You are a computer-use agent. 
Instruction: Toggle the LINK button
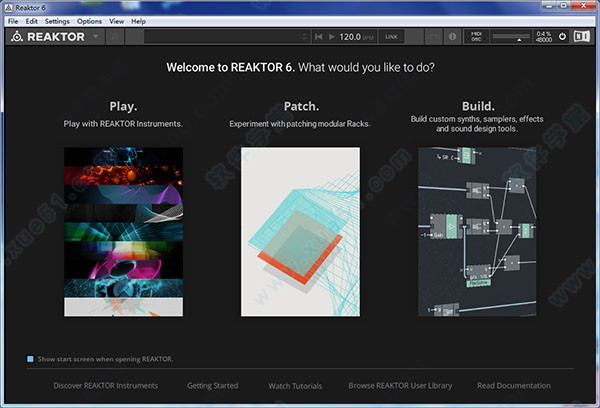click(391, 37)
